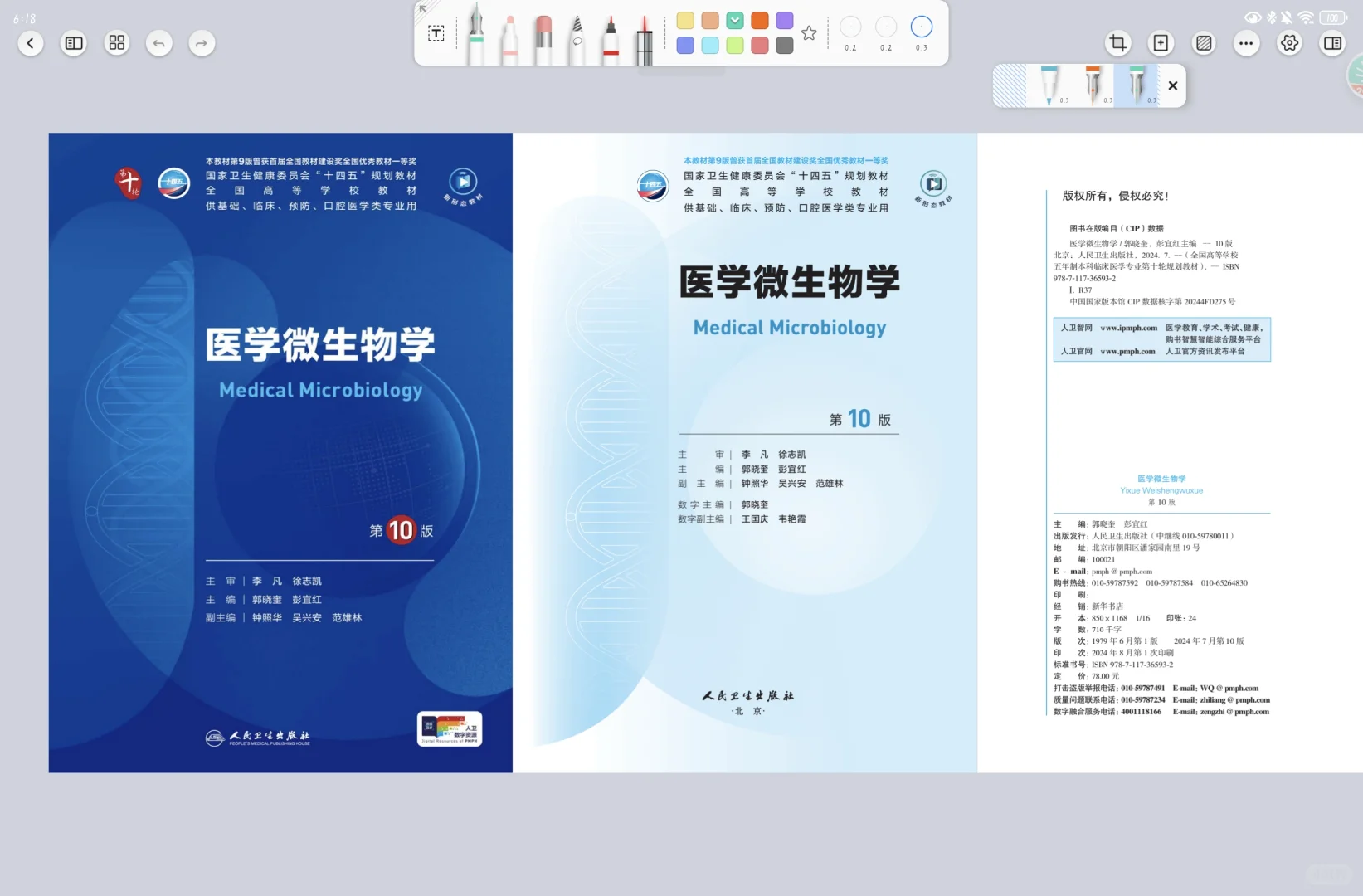The height and width of the screenshot is (896, 1363).
Task: Select the striped lasso pencil tool
Action: (x=577, y=40)
